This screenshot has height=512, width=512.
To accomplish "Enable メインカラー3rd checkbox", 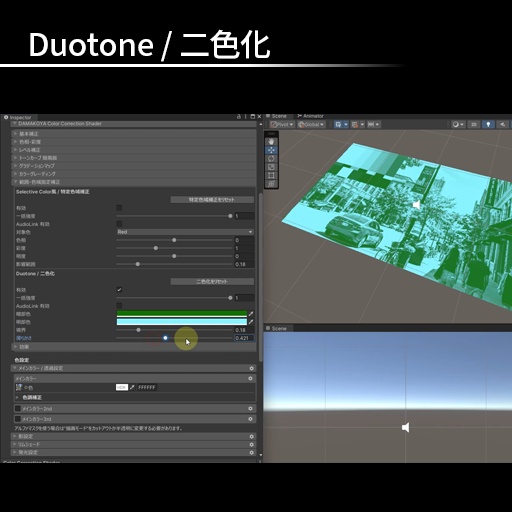I will click(x=18, y=419).
